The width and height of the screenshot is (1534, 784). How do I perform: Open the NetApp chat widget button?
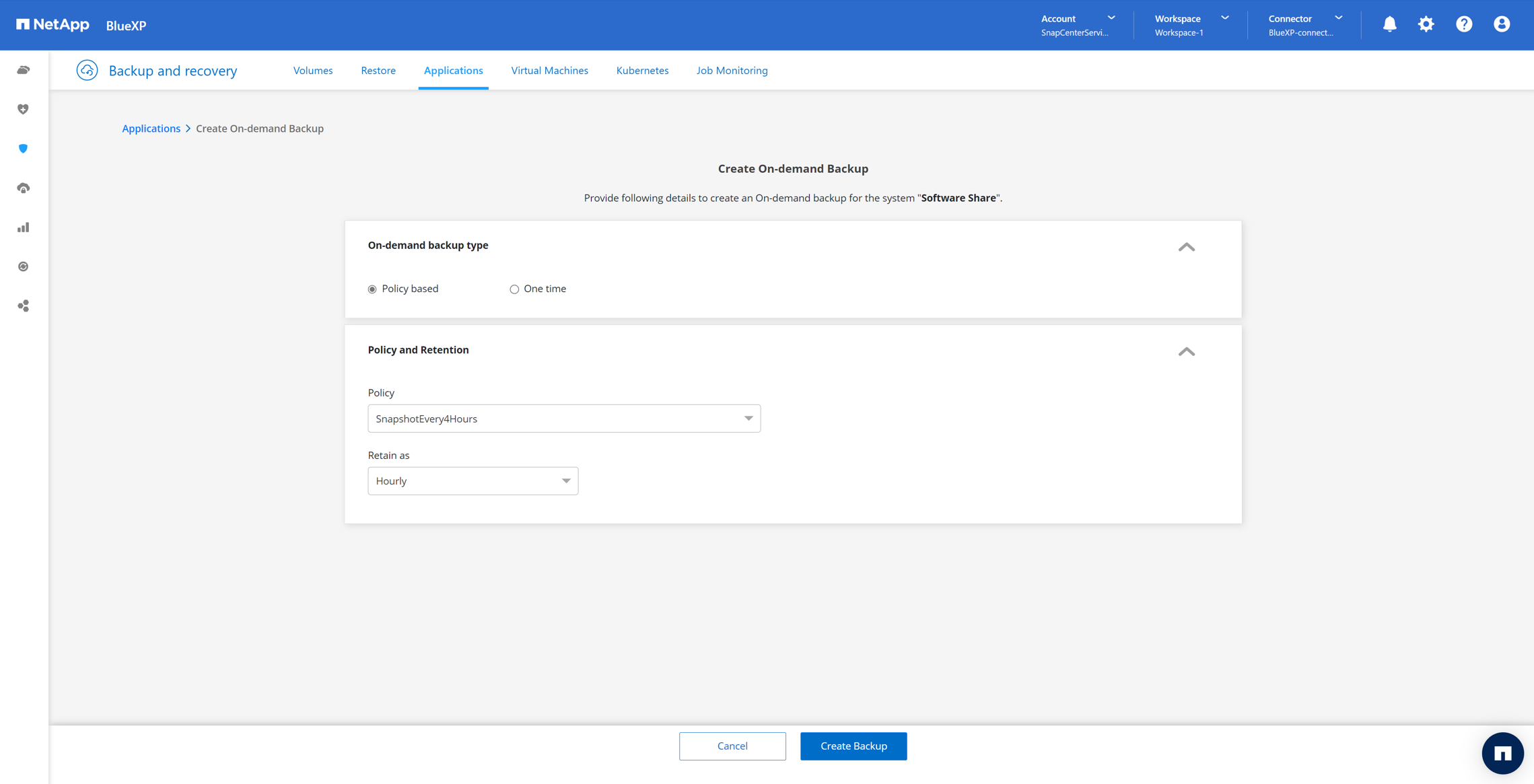(1502, 753)
